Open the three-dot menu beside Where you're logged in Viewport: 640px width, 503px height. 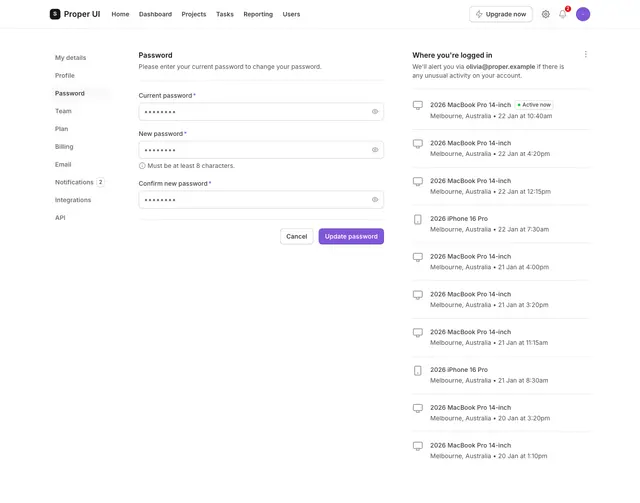[x=585, y=54]
